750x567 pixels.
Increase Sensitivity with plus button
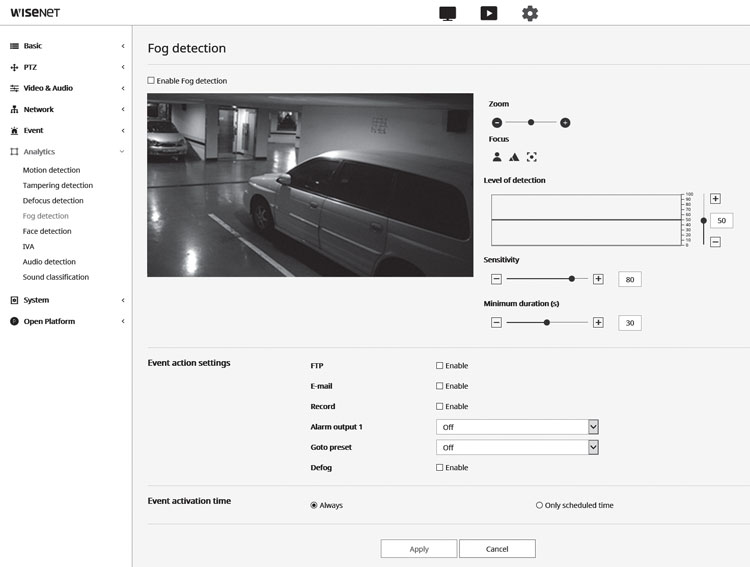click(598, 279)
